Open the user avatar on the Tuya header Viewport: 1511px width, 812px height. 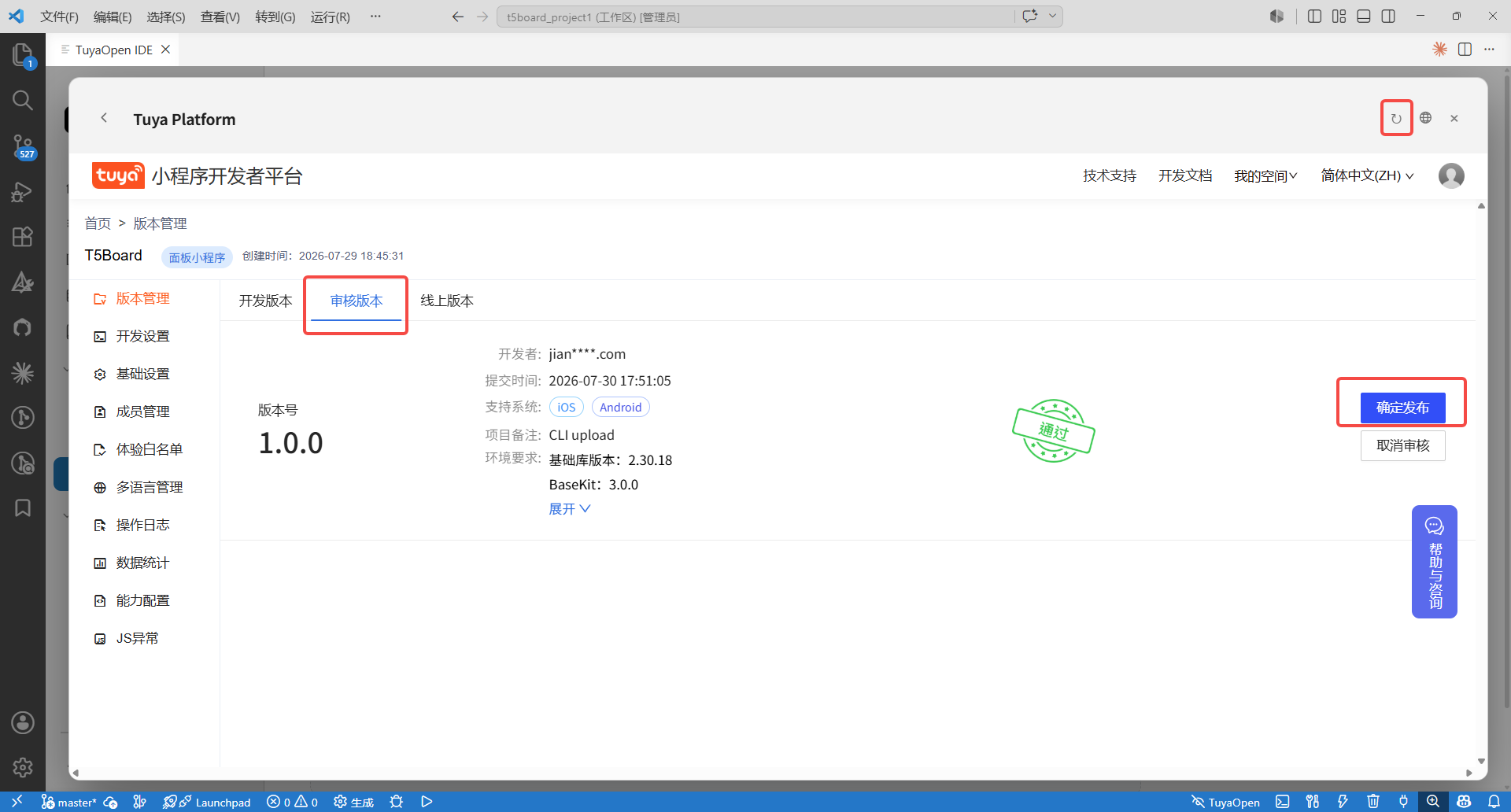click(1451, 175)
